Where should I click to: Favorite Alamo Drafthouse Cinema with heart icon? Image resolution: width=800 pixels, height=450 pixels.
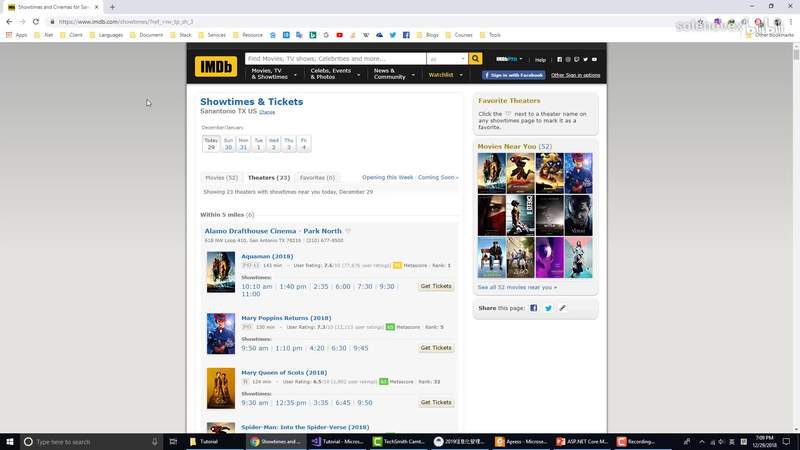coord(348,231)
